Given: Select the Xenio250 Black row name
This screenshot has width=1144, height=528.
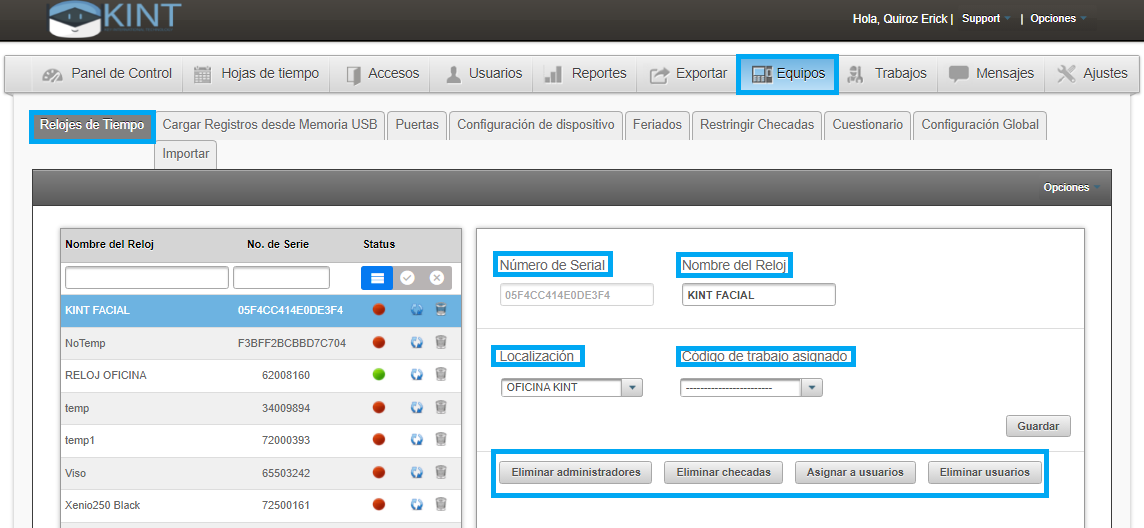Looking at the screenshot, I should click(103, 505).
